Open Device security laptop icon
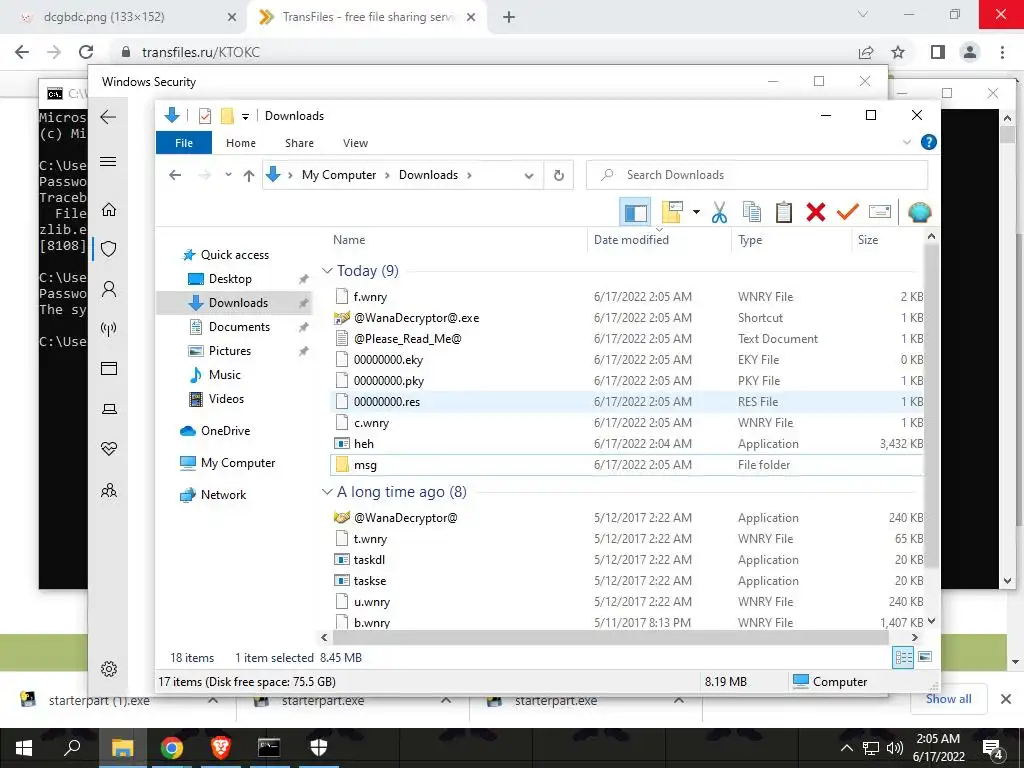This screenshot has width=1024, height=768. click(108, 409)
